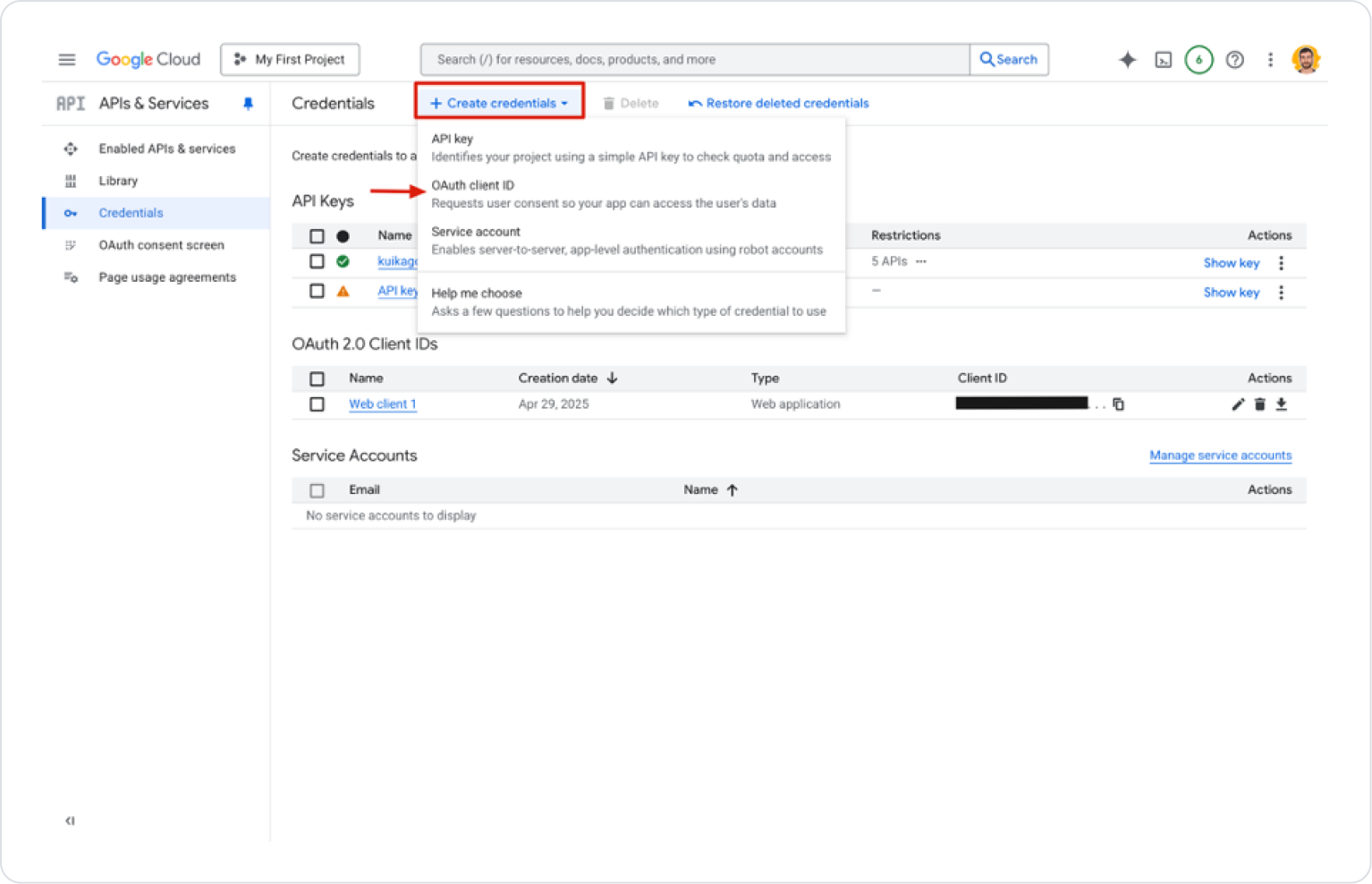Choose API key from the menu
The width and height of the screenshot is (1372, 884).
631,148
